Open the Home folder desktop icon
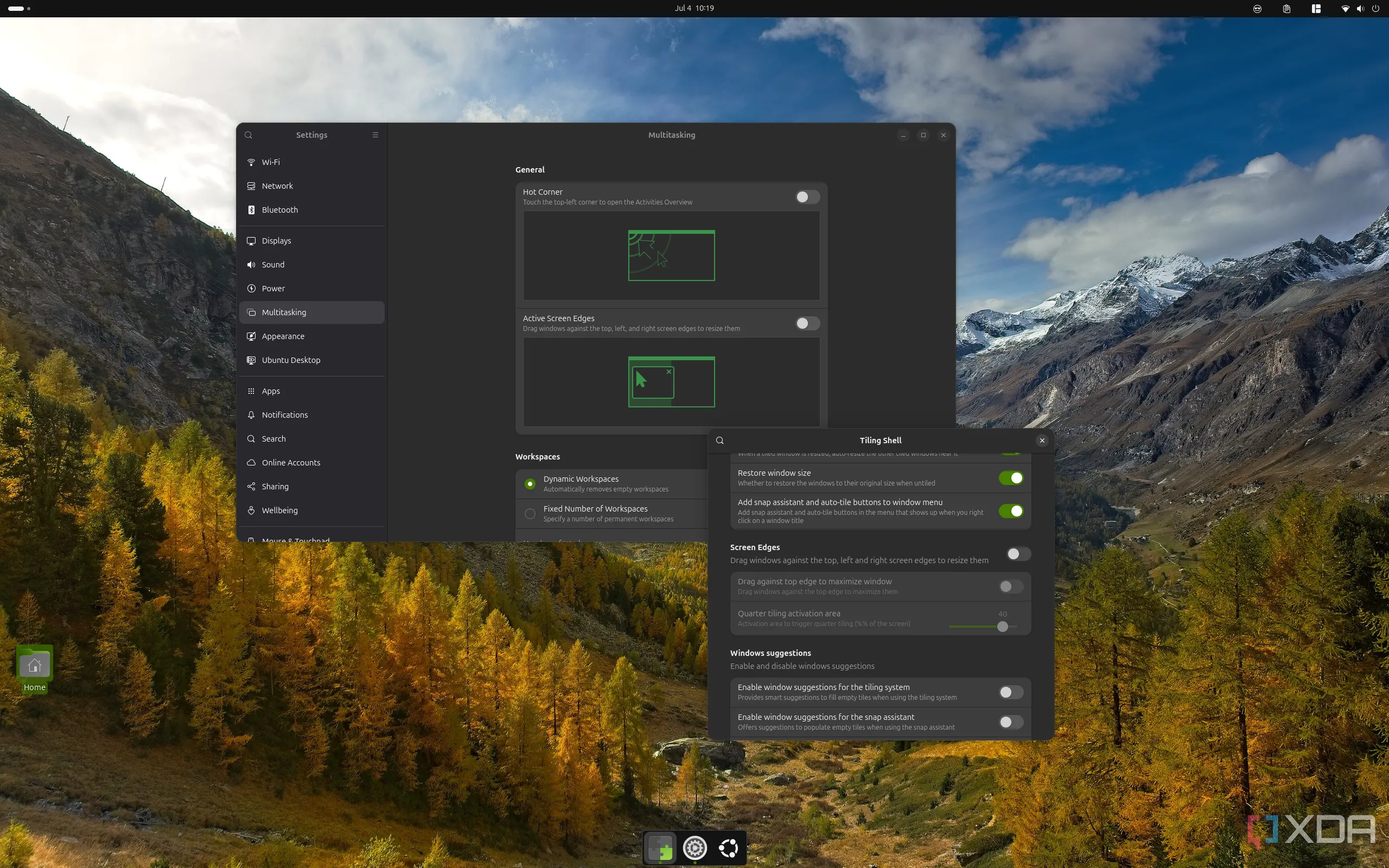Screen dimensions: 1389x868 34,669
